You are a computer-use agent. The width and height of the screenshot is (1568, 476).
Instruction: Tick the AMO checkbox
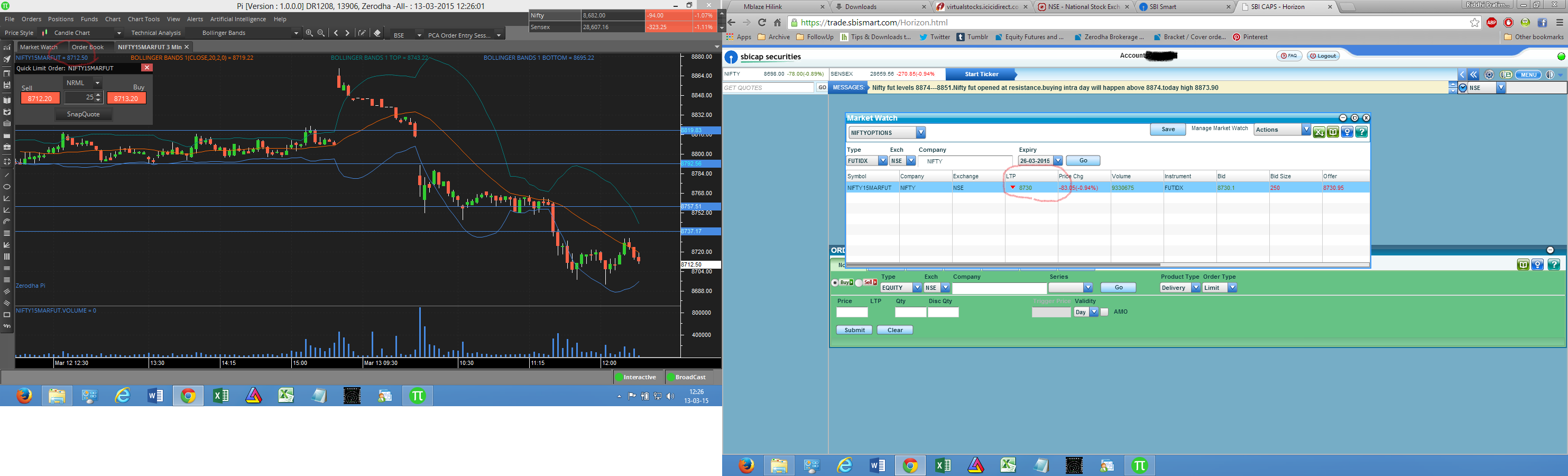click(x=1104, y=312)
